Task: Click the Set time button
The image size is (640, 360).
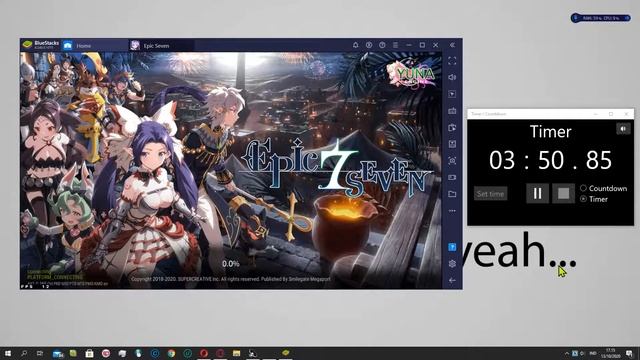Action: tap(491, 194)
